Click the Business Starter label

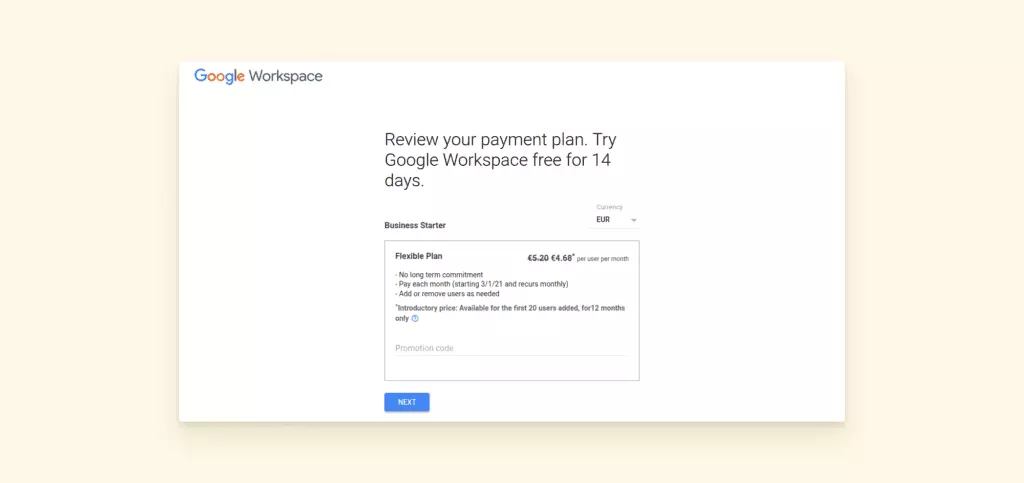coord(415,225)
